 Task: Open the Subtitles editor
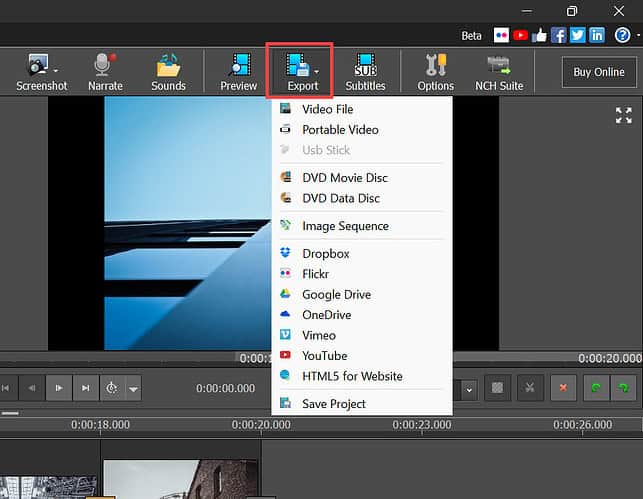pos(365,66)
